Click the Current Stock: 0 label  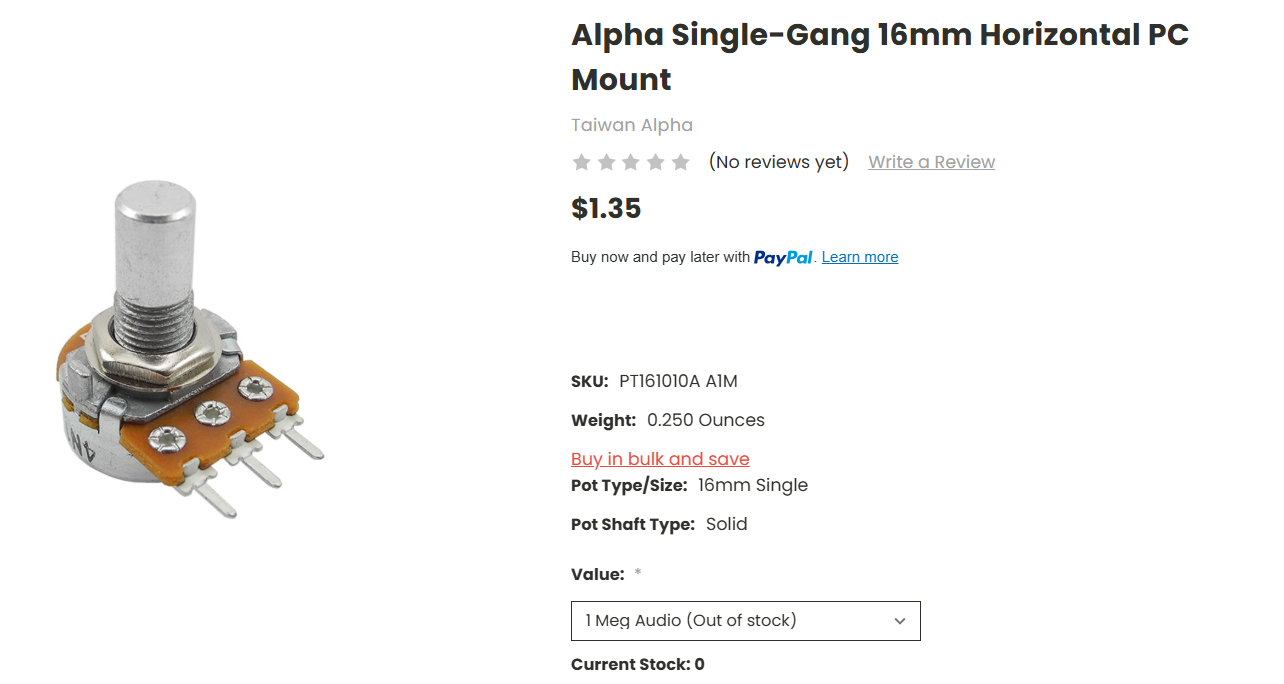638,664
